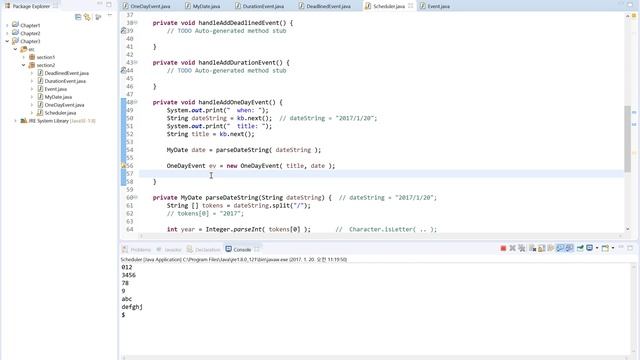Toggle Word Wrap in the Console toolbar
Image resolution: width=640 pixels, height=360 pixels.
(x=551, y=248)
